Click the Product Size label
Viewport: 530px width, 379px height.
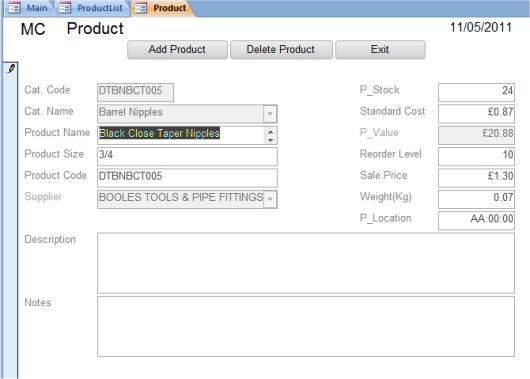click(x=54, y=154)
